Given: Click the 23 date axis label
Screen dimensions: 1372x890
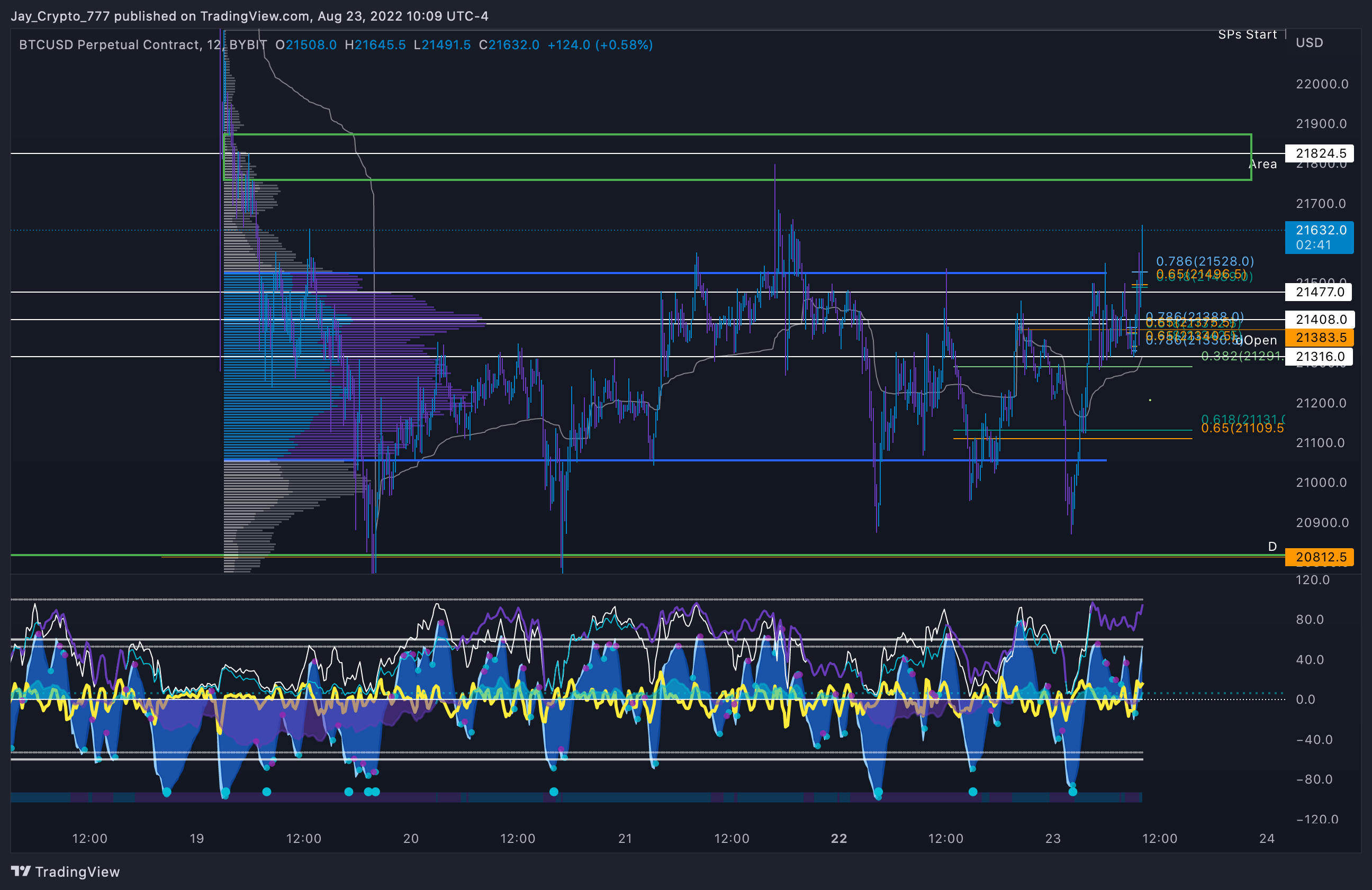Looking at the screenshot, I should click(x=1053, y=839).
